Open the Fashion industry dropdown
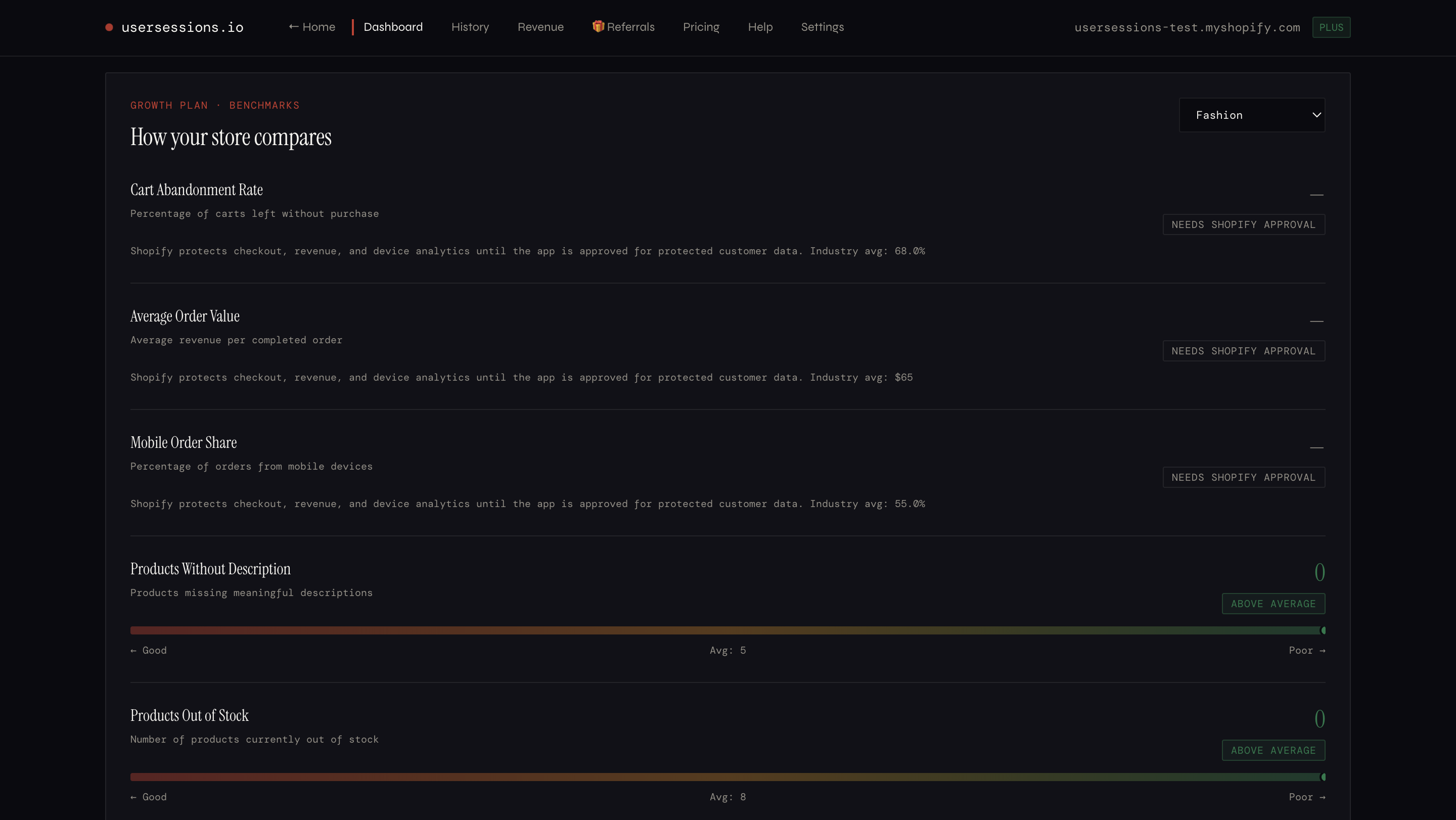 pyautogui.click(x=1252, y=115)
